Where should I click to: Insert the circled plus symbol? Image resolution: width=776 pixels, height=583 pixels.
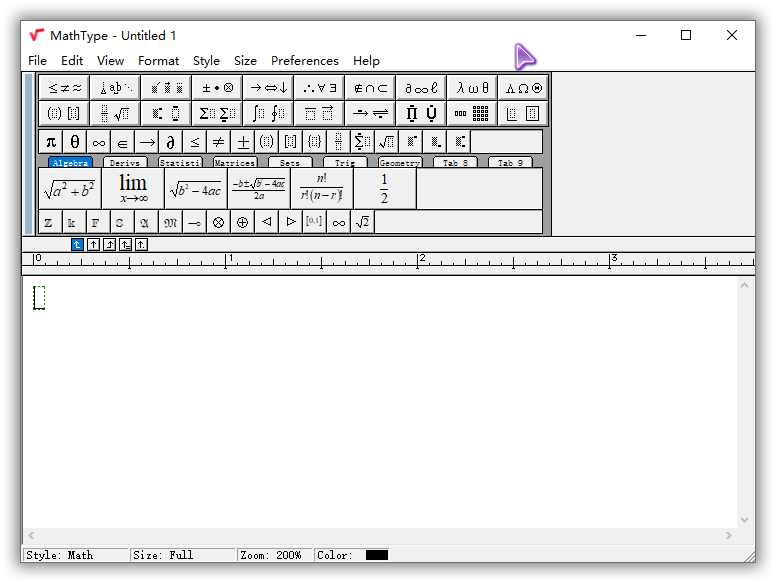[x=242, y=222]
